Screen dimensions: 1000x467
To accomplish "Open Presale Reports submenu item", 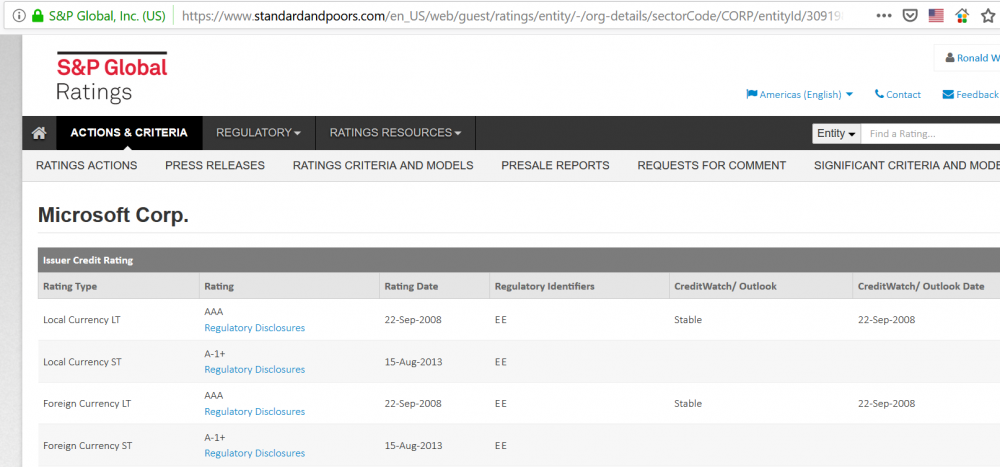I will pos(555,165).
